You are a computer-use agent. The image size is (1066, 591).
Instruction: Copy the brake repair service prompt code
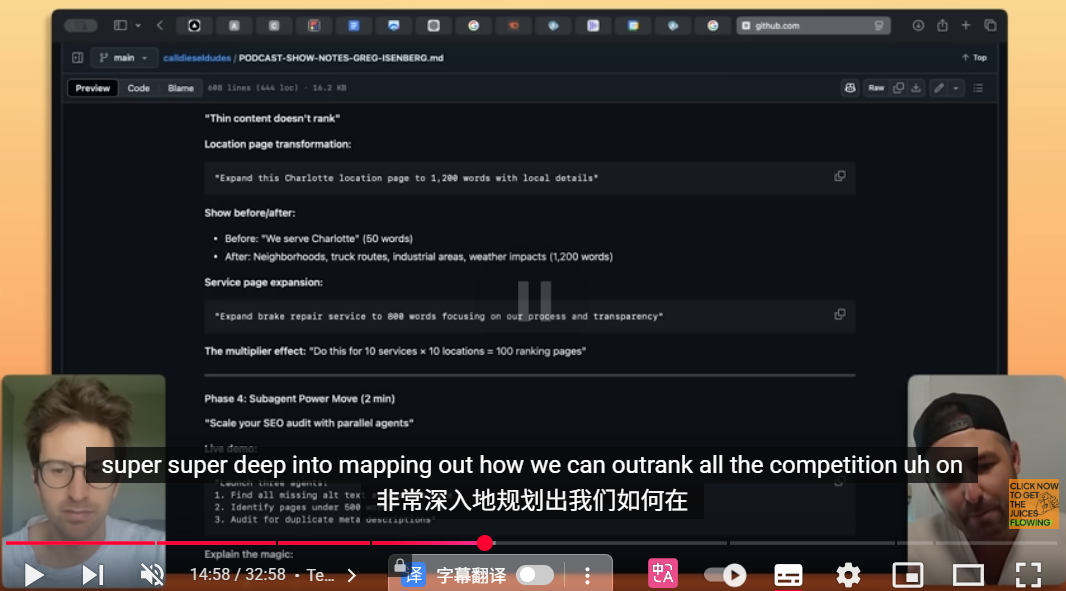(840, 314)
